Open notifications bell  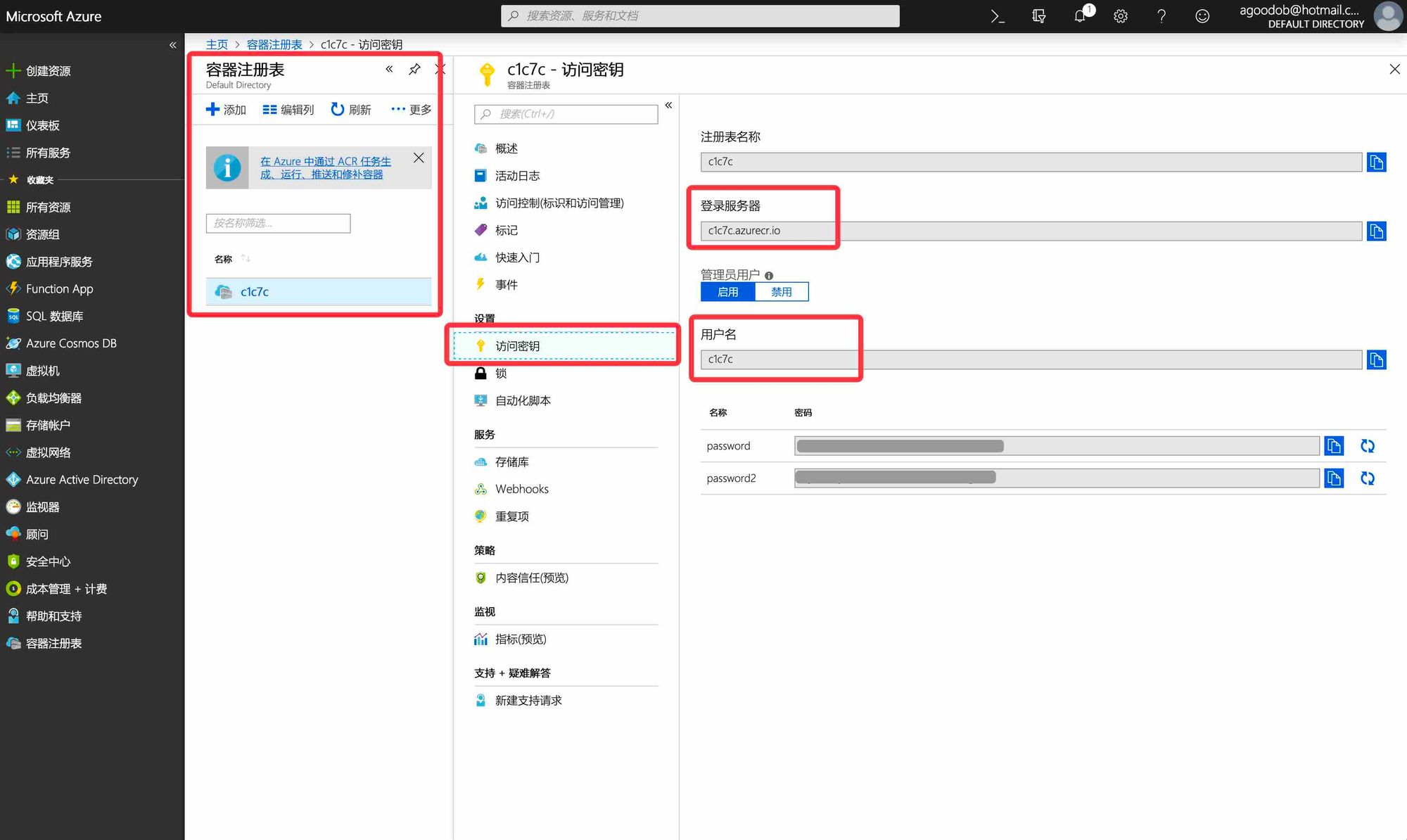click(1080, 16)
